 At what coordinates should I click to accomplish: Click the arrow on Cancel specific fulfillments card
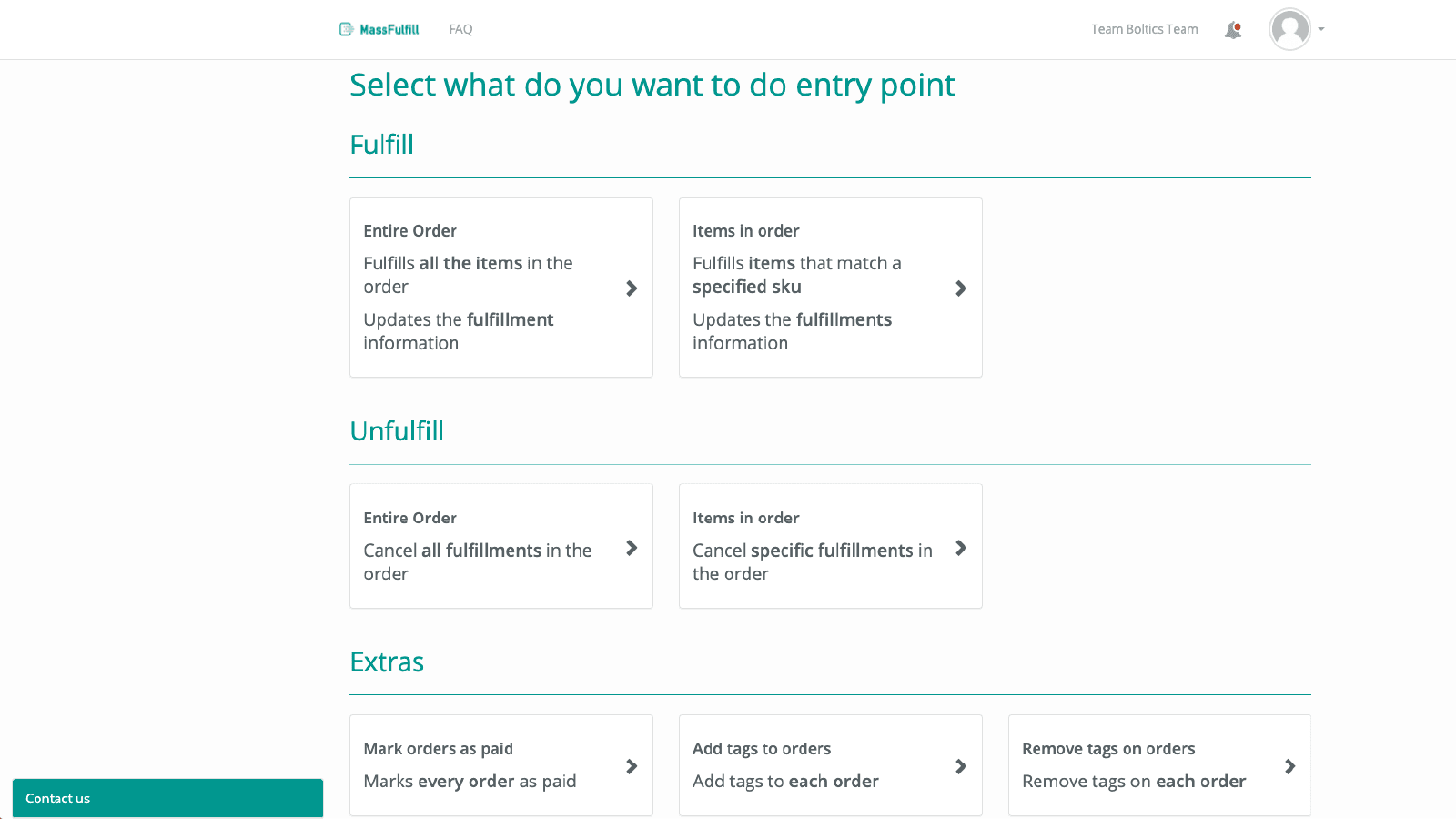tap(961, 548)
